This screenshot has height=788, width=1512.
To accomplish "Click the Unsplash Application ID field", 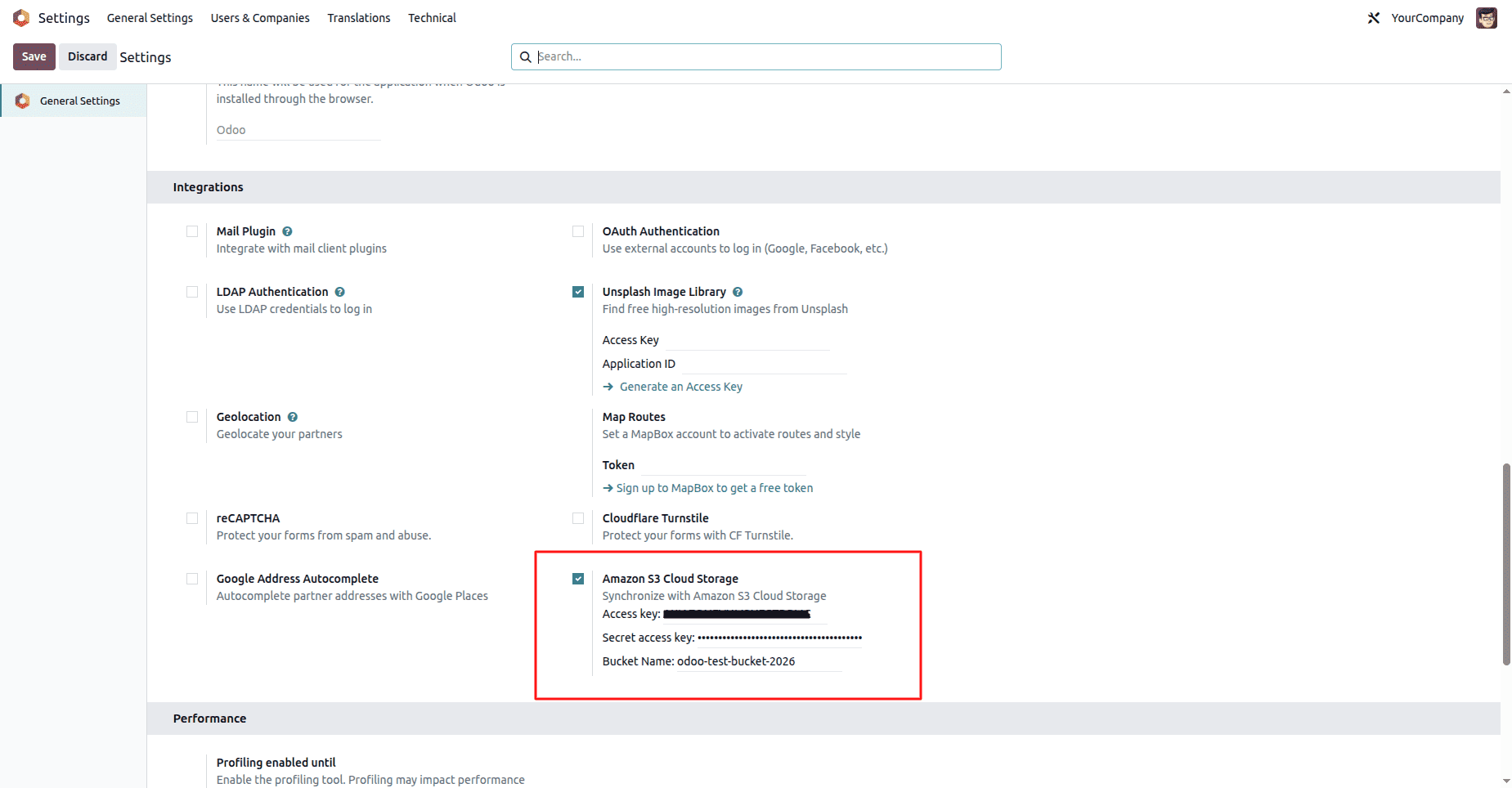I will pos(765,364).
